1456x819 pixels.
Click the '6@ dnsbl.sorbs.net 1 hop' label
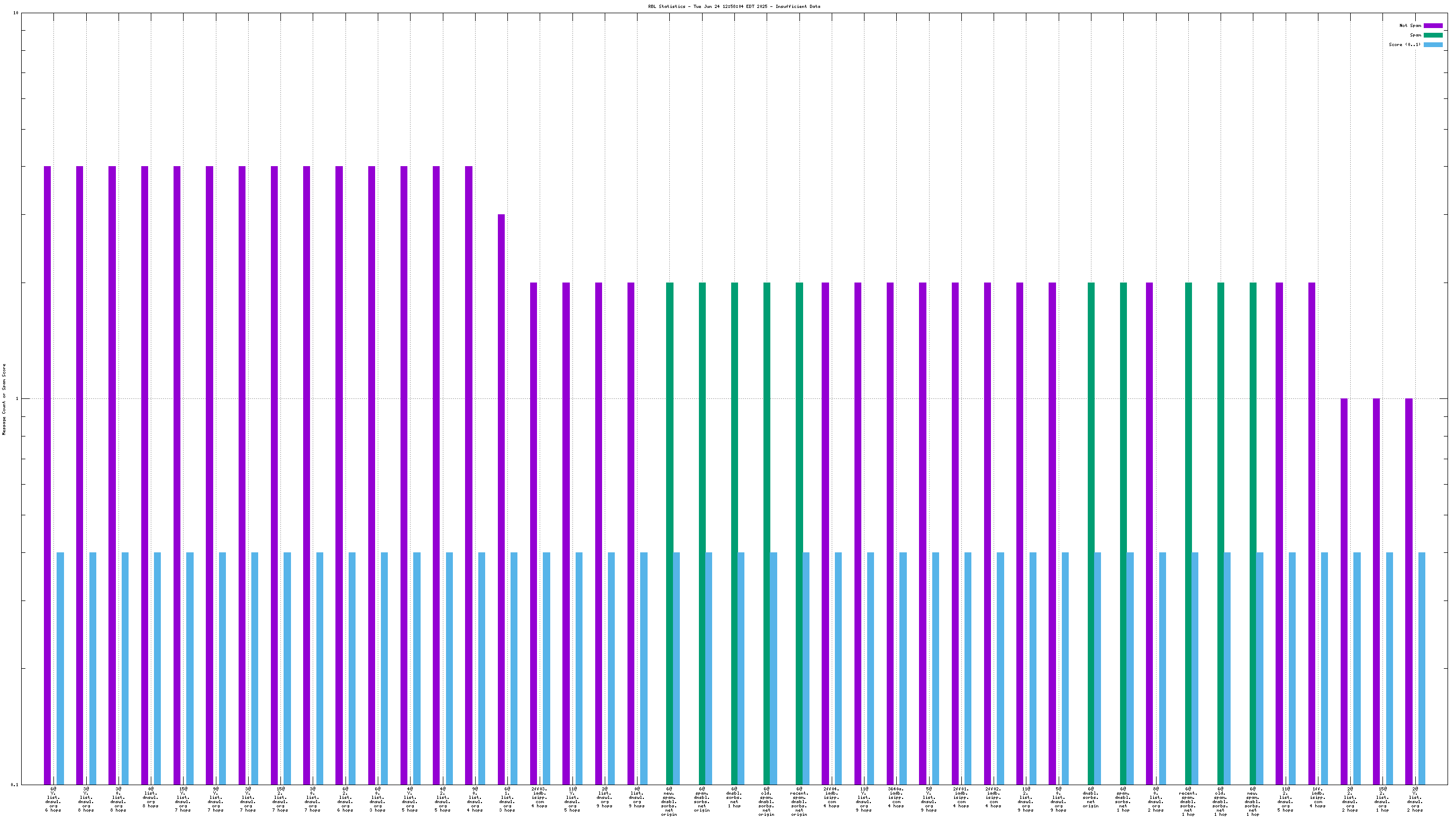734,797
